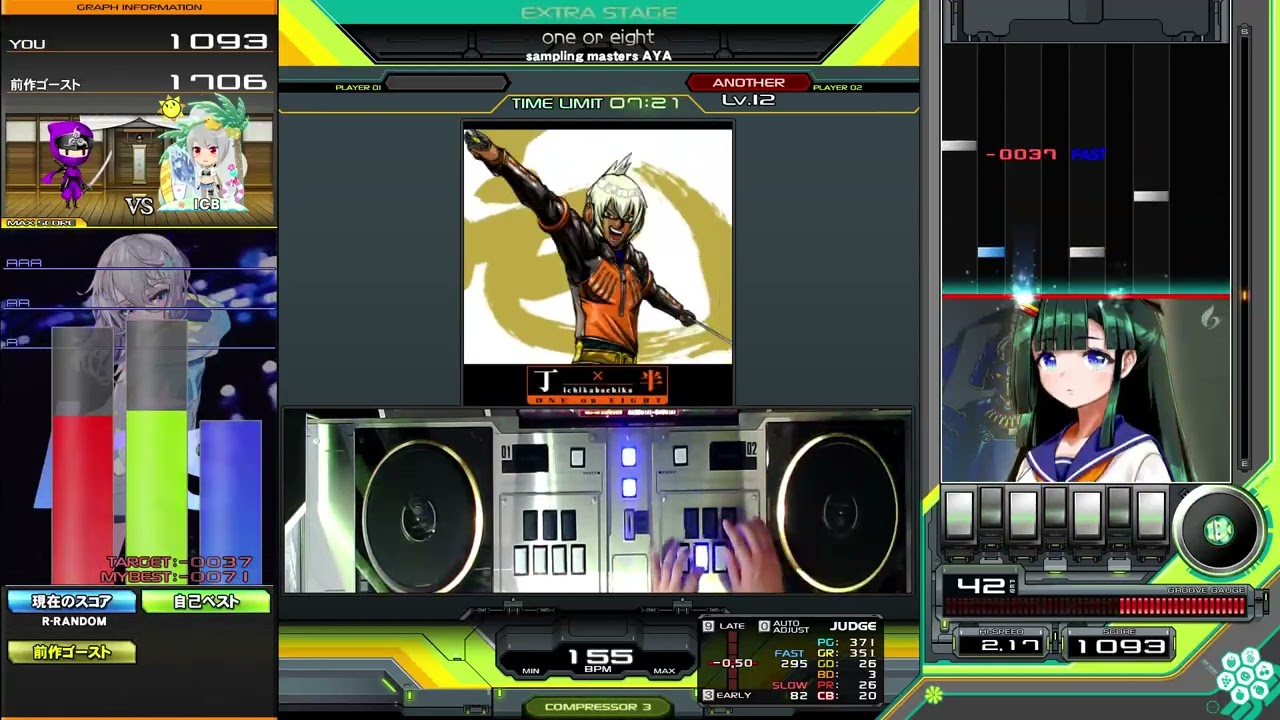Click the PG: 371 count
This screenshot has width=1280, height=720.
[x=846, y=642]
